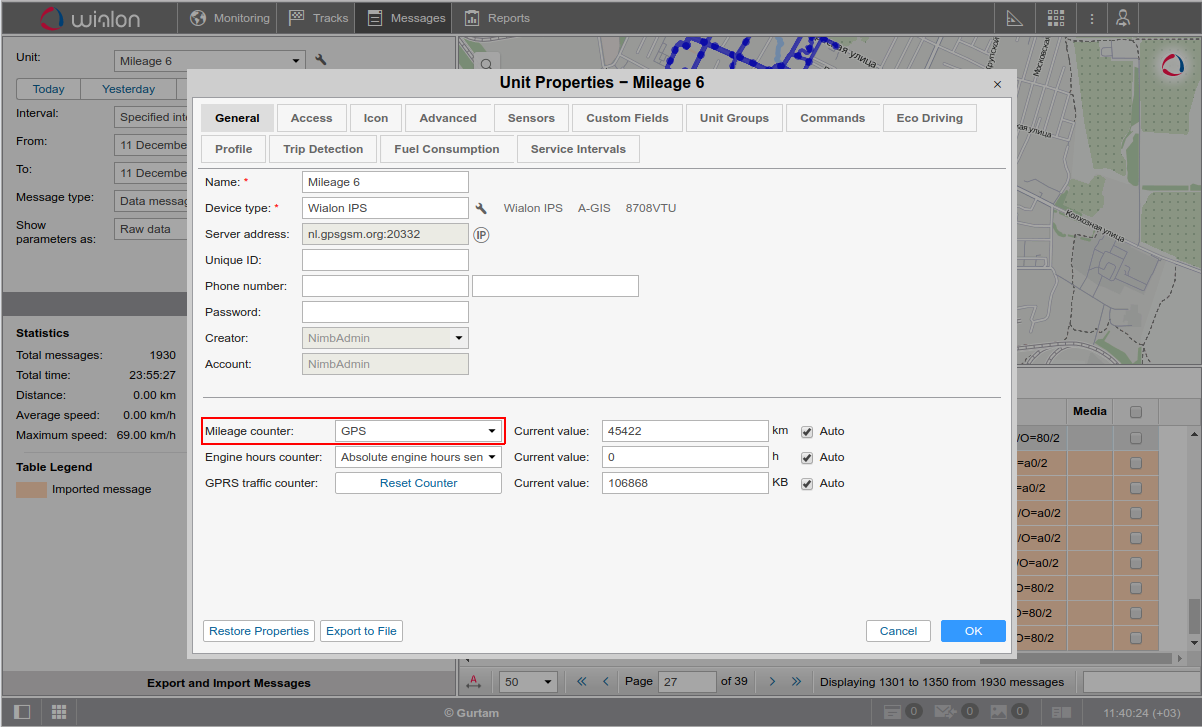Screen dimensions: 1202x727
Task: Uncheck Auto for GPRS traffic counter
Action: (x=807, y=484)
